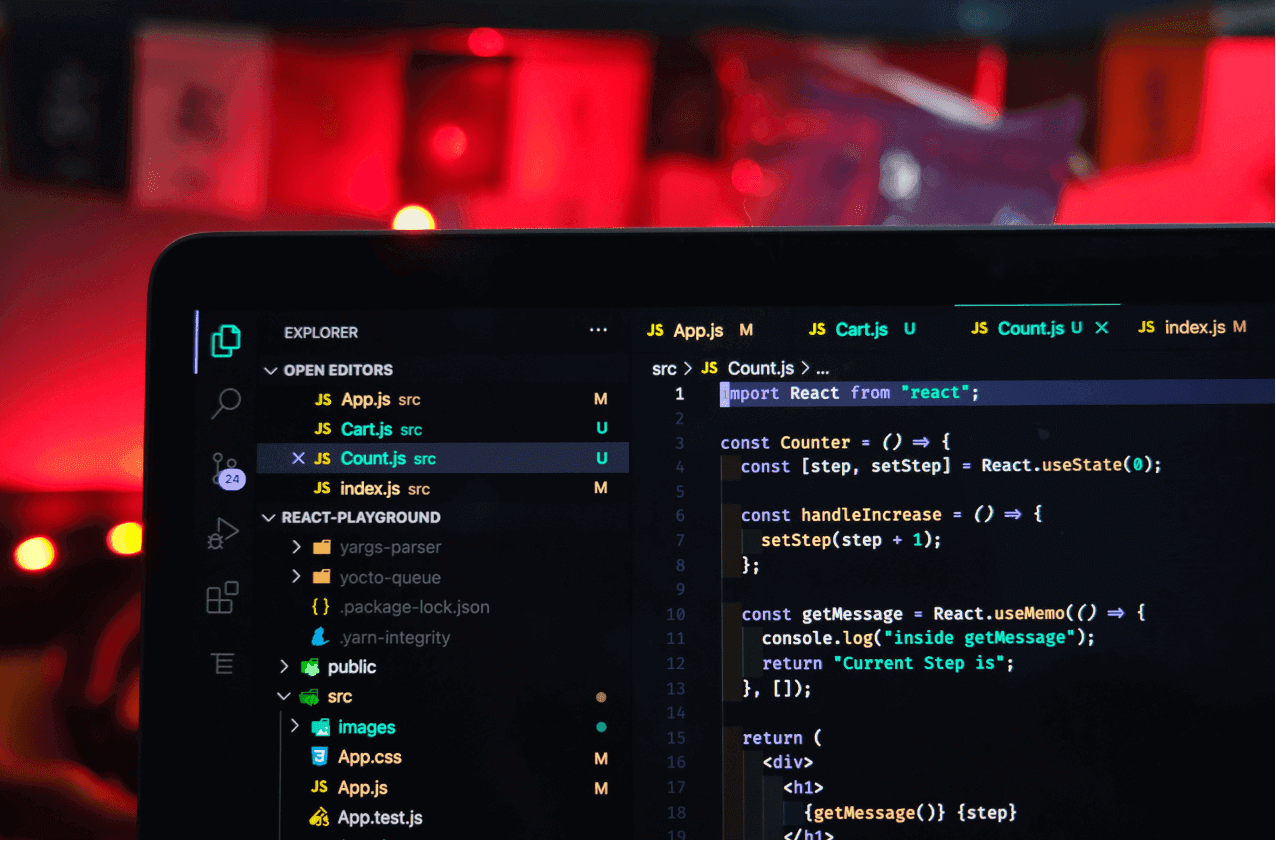Click line number 1 in gutter
Viewport: 1276px width, 841px height.
[x=679, y=394]
